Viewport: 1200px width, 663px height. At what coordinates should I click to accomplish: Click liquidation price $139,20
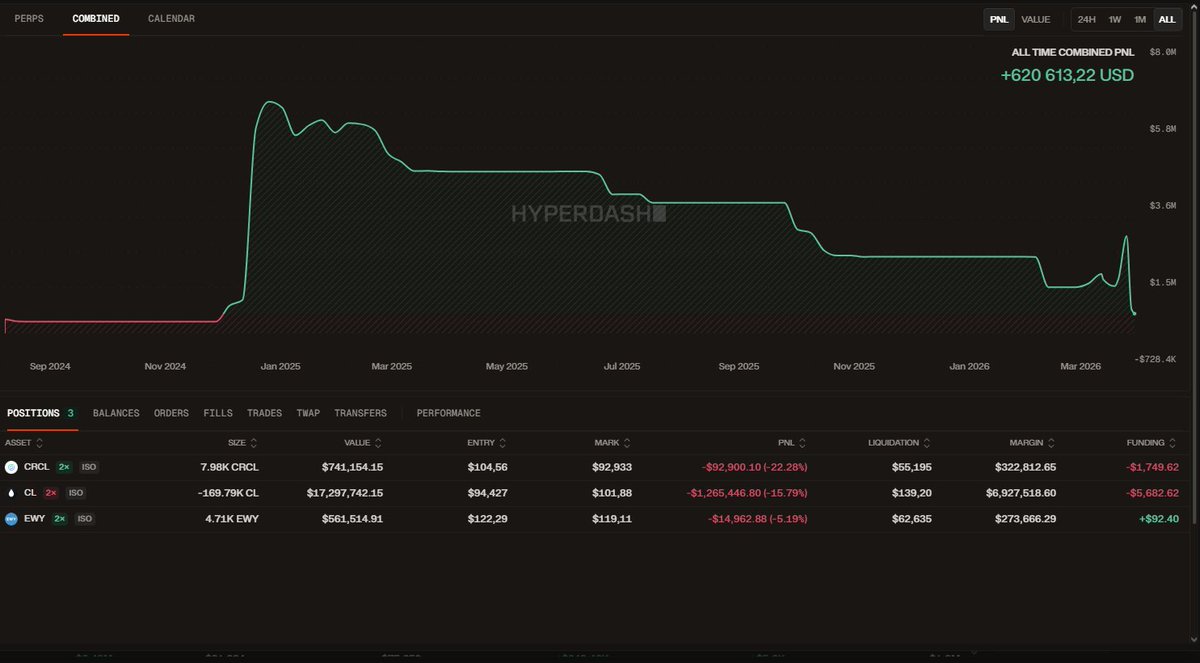click(x=913, y=493)
